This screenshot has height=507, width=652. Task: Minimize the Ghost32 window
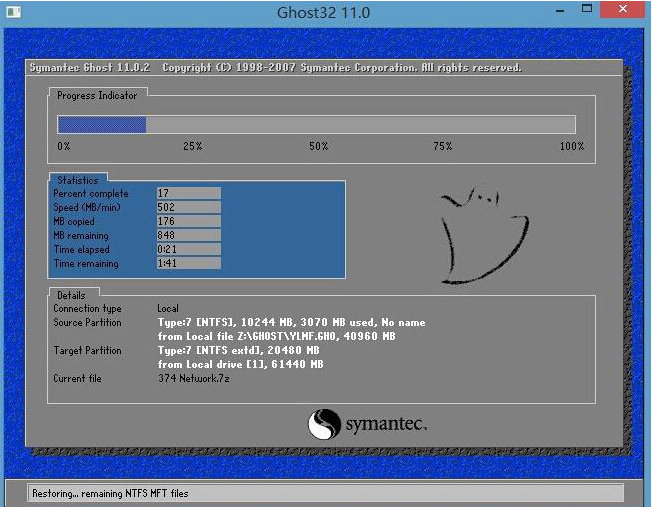click(x=554, y=10)
